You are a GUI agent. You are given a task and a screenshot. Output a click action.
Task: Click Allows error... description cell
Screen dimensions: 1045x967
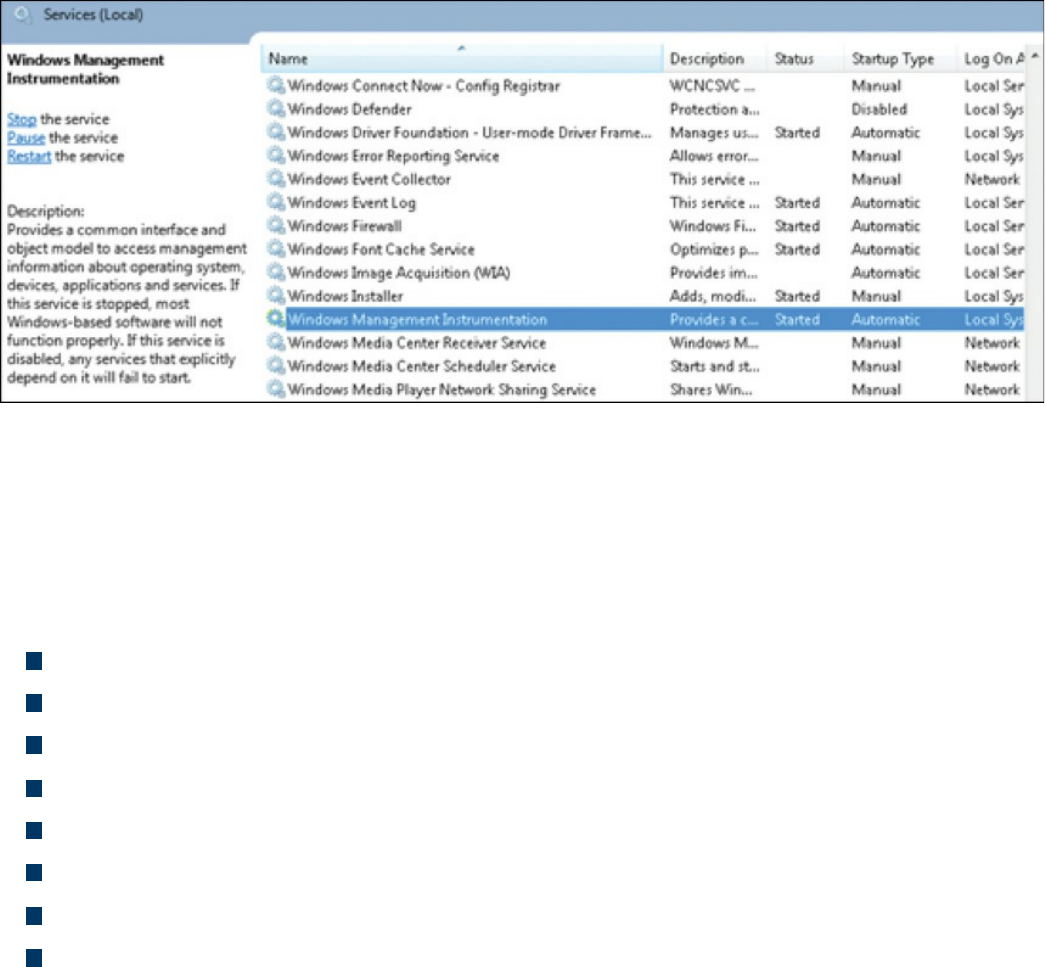pyautogui.click(x=714, y=156)
